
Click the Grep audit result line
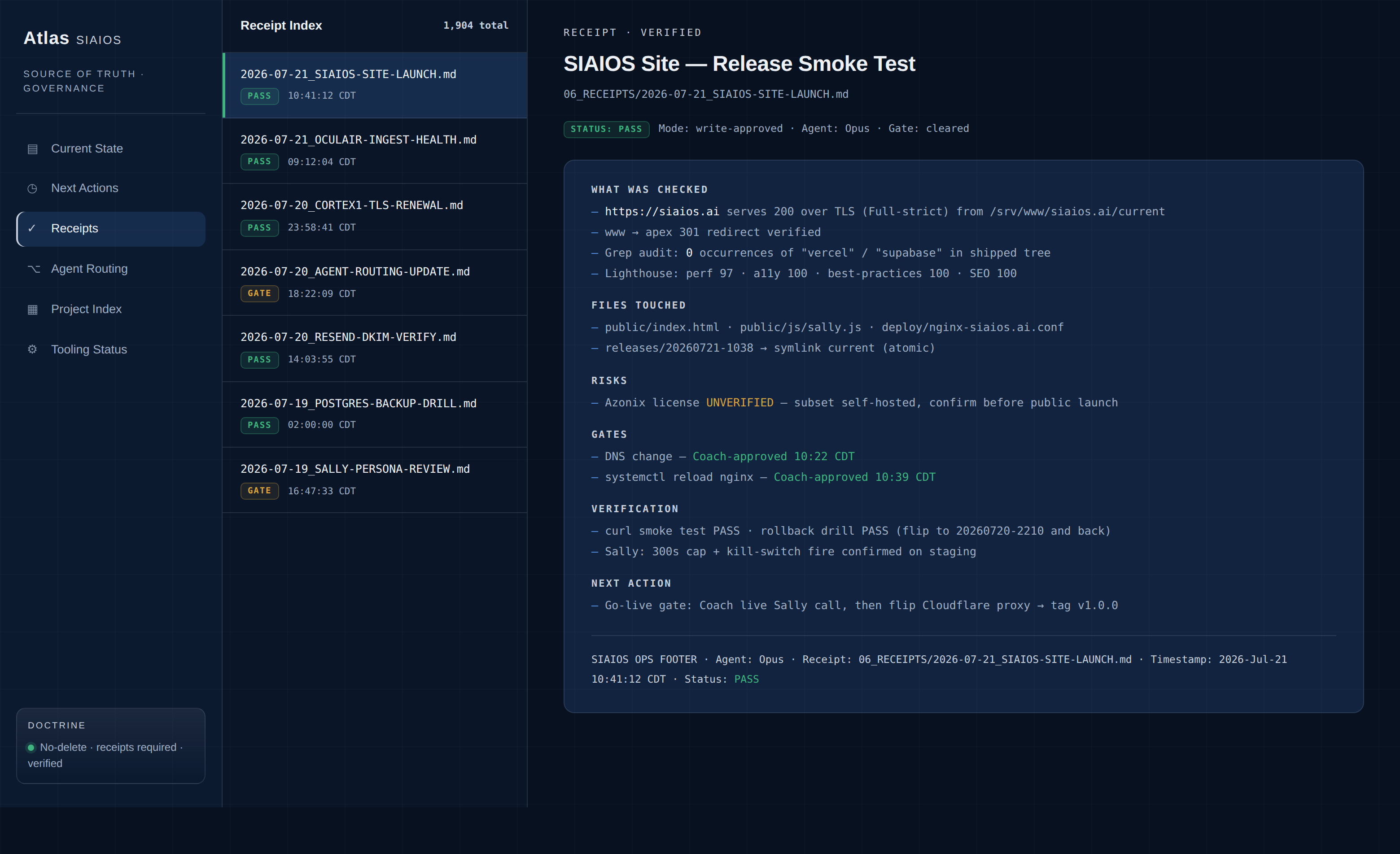[821, 253]
